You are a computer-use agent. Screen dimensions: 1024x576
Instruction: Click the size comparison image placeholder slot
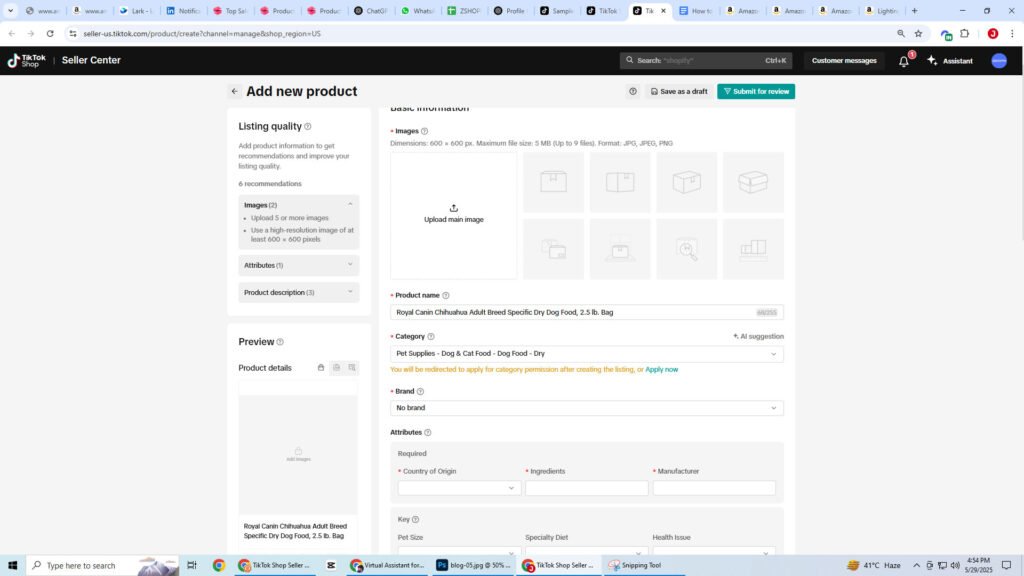[753, 249]
